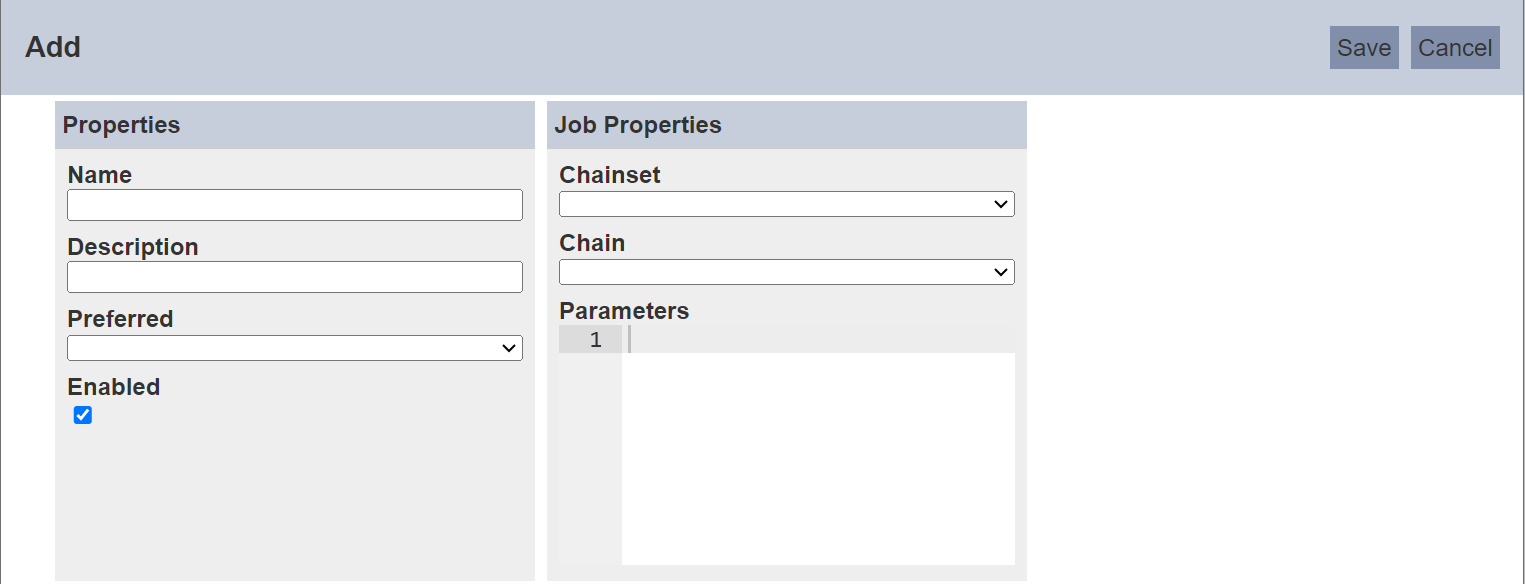
Task: Focus the Name text field
Action: point(295,205)
